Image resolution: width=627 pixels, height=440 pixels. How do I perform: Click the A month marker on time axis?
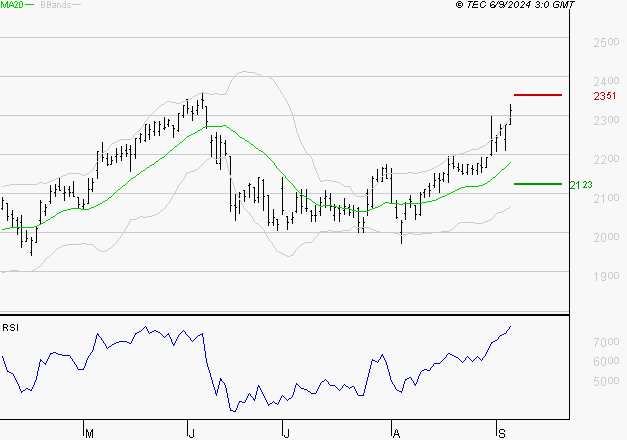click(x=396, y=433)
